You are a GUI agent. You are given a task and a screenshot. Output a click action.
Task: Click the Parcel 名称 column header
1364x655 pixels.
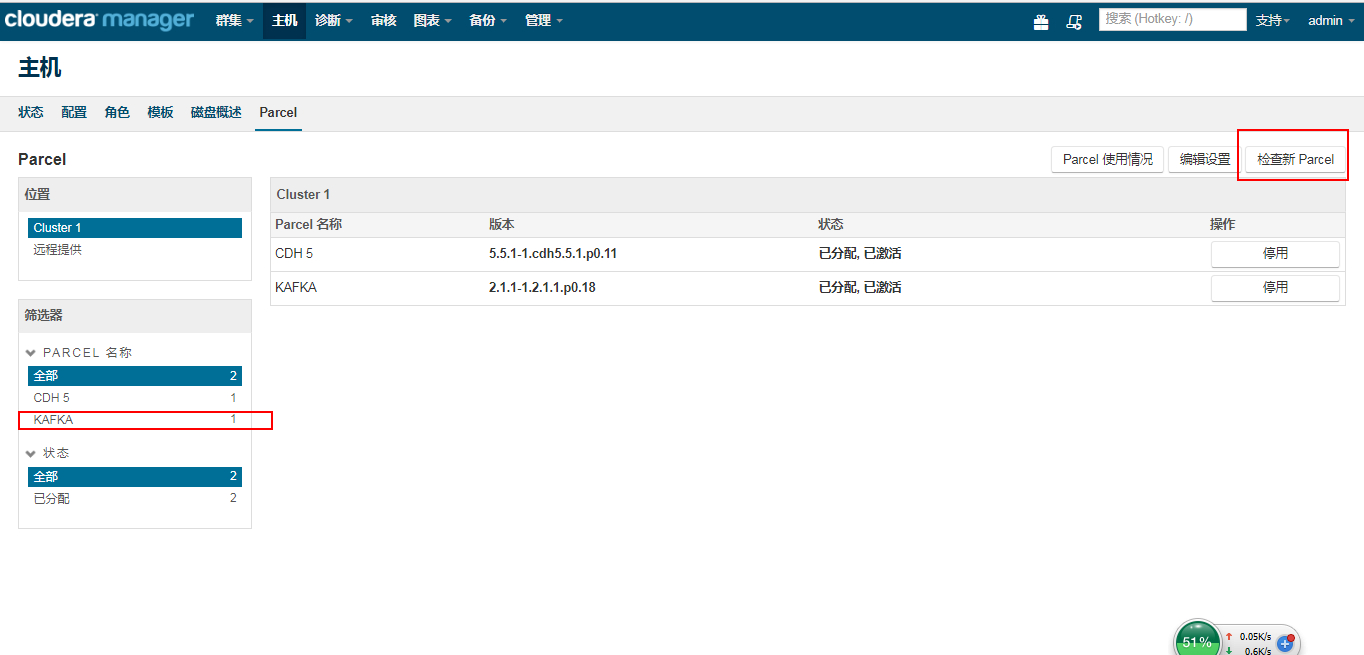308,224
